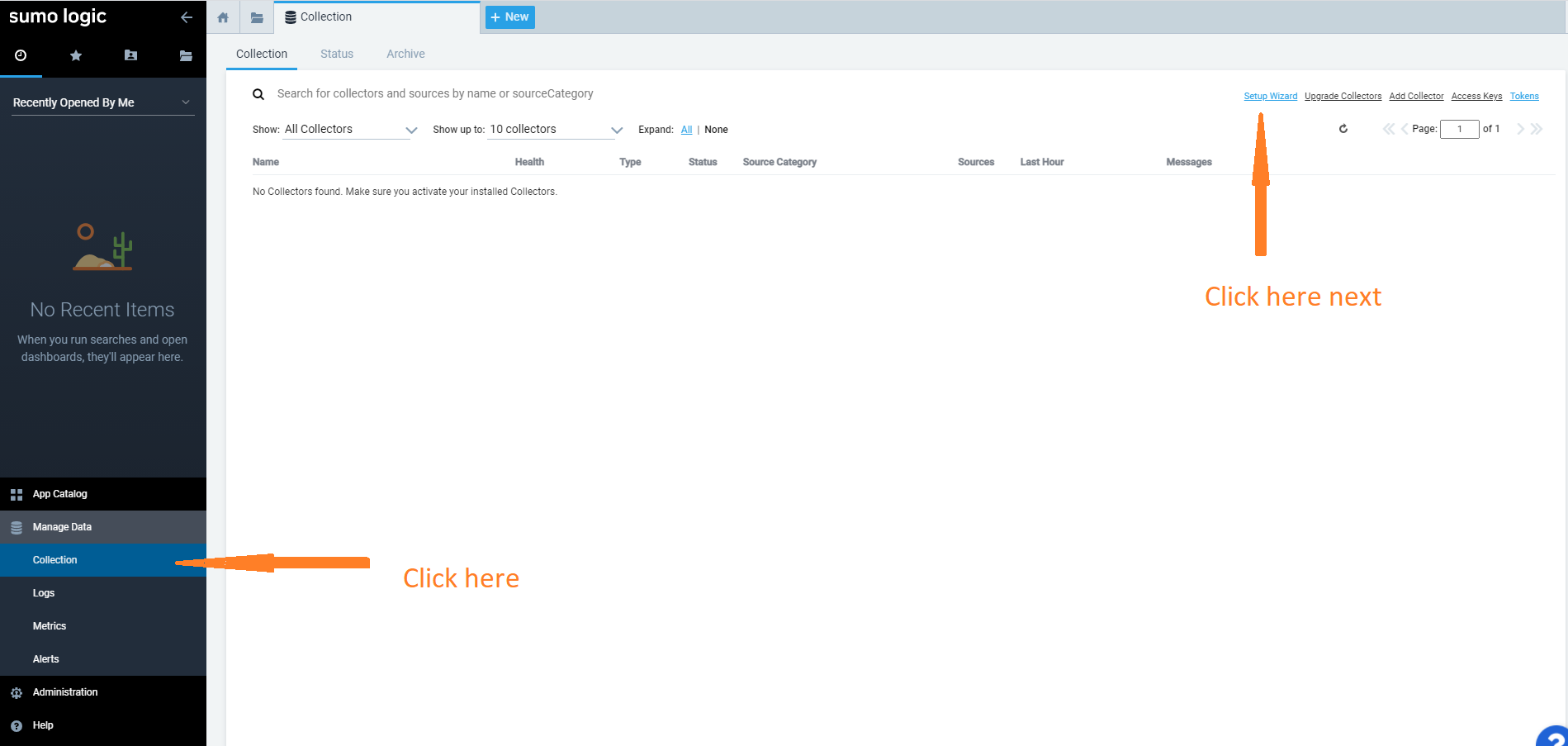Open the Access Keys link
Image resolution: width=1568 pixels, height=746 pixels.
pyautogui.click(x=1476, y=97)
